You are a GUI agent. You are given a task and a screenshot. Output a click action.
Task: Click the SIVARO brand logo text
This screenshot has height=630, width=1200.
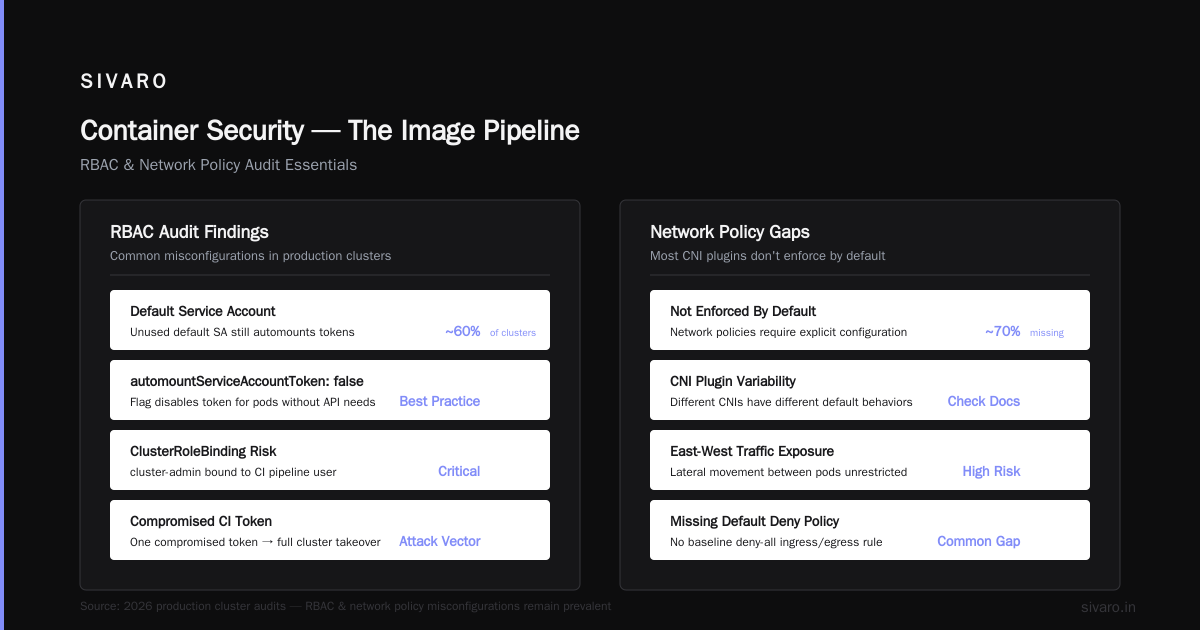pos(124,82)
